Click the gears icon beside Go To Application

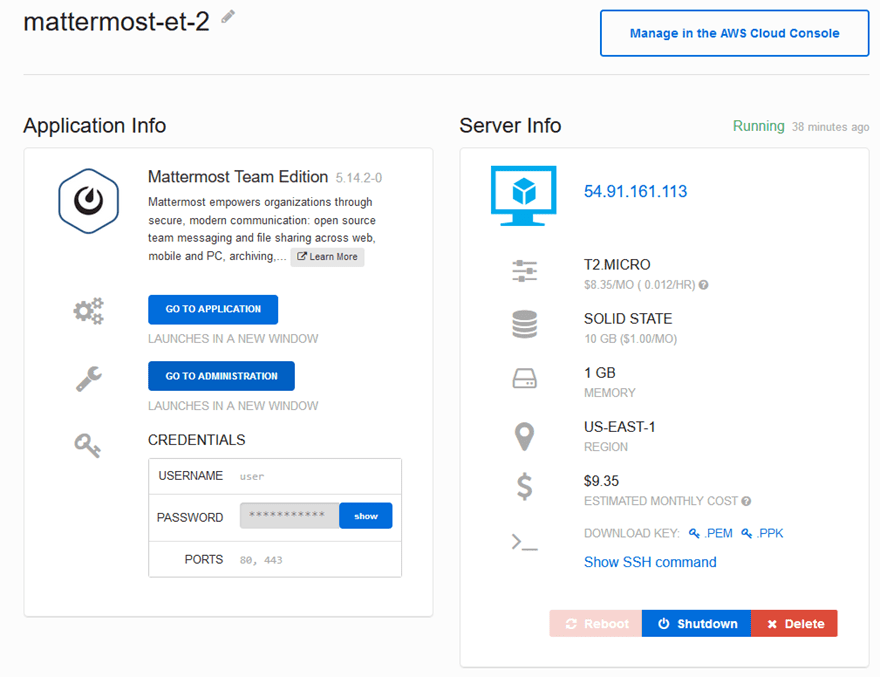pyautogui.click(x=88, y=311)
